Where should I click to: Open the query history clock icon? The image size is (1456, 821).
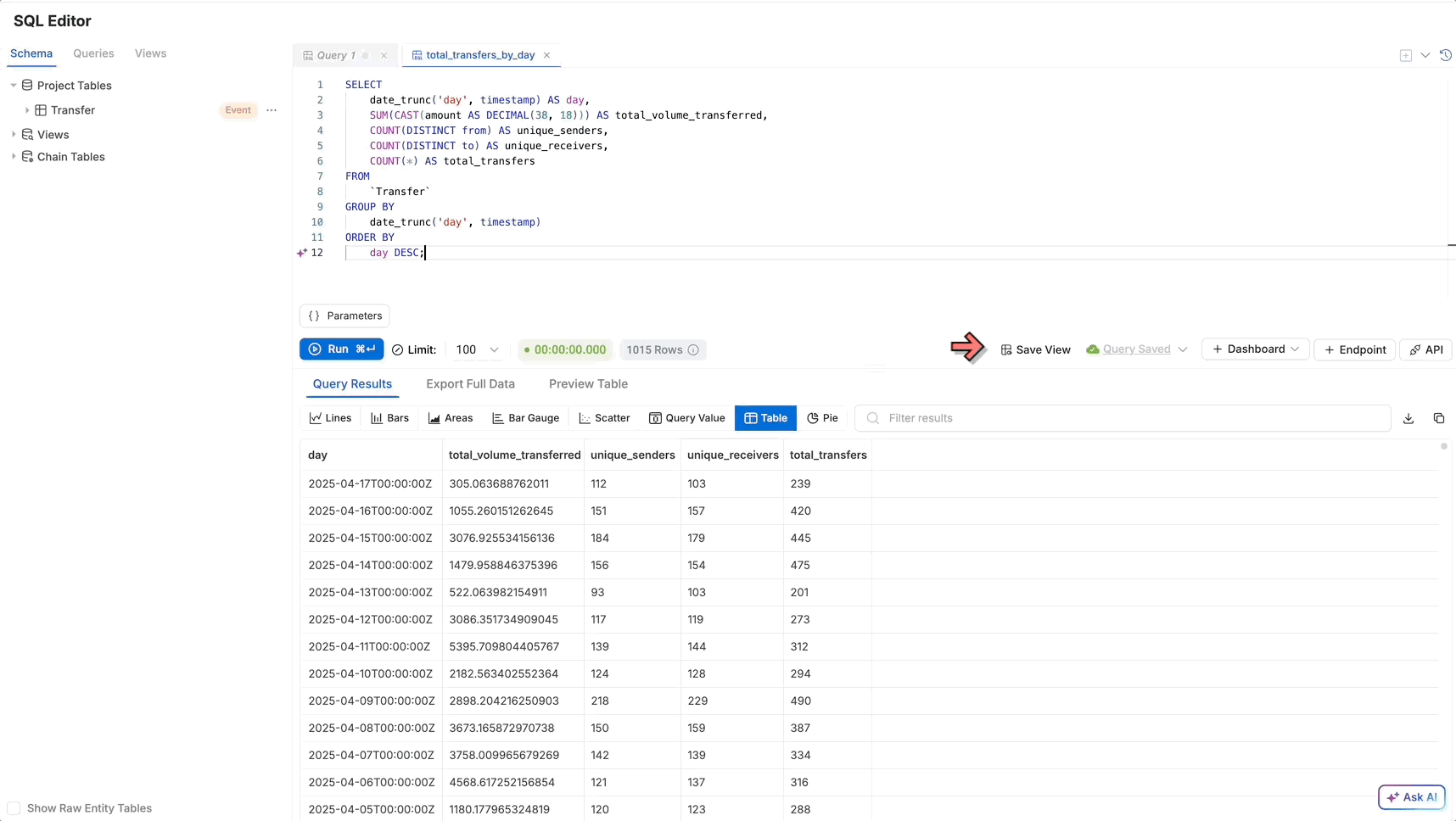(1446, 55)
